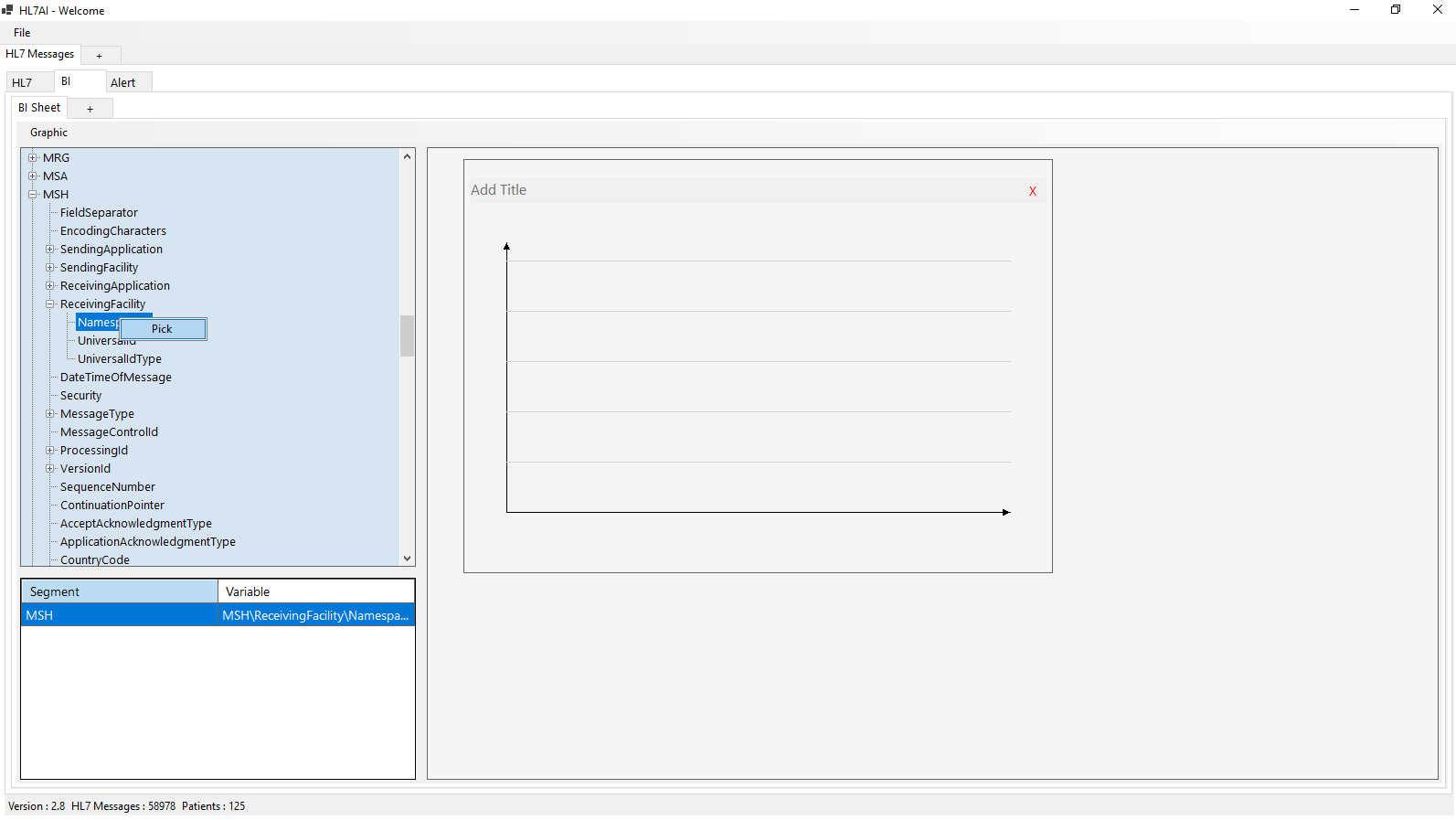The image size is (1456, 820).
Task: Open the File menu
Action: (x=22, y=33)
